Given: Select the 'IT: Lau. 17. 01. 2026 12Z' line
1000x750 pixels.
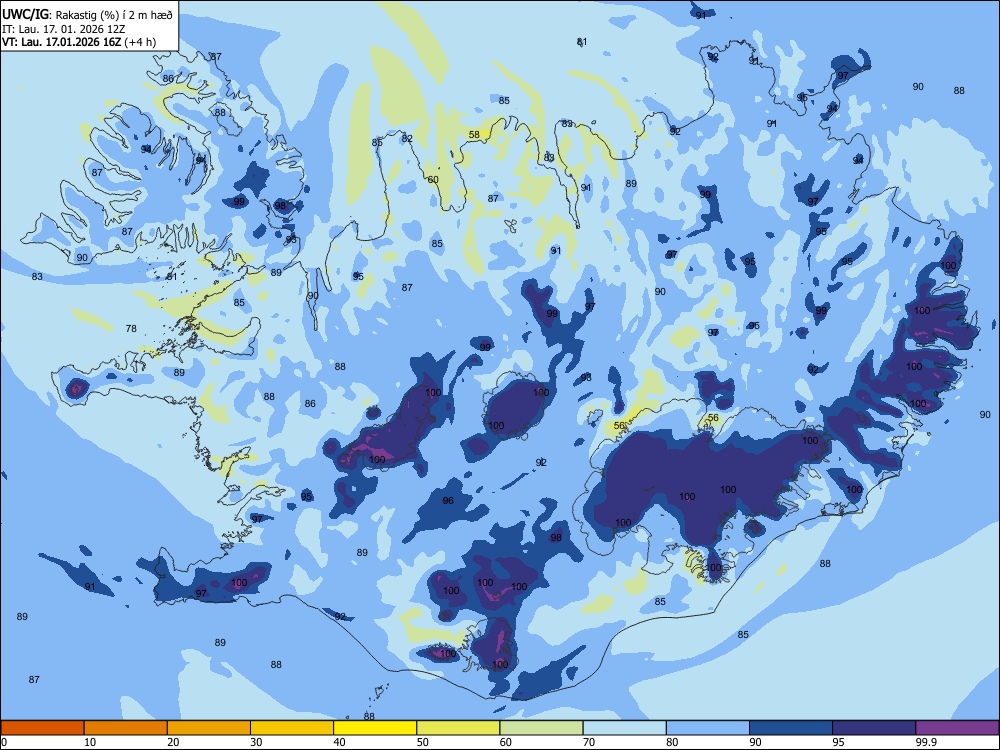Looking at the screenshot, I should pyautogui.click(x=63, y=29).
